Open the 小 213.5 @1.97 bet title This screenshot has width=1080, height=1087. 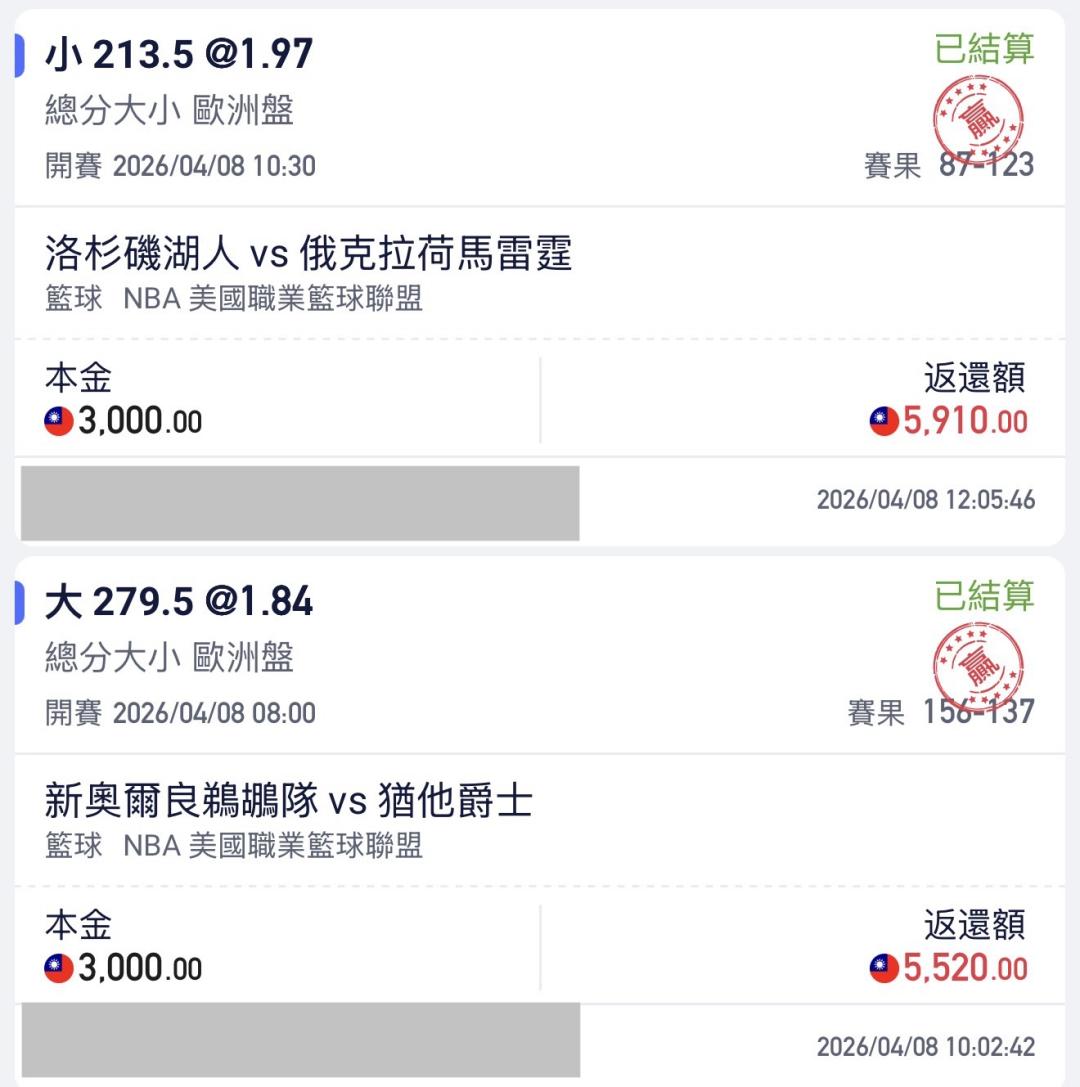(179, 55)
